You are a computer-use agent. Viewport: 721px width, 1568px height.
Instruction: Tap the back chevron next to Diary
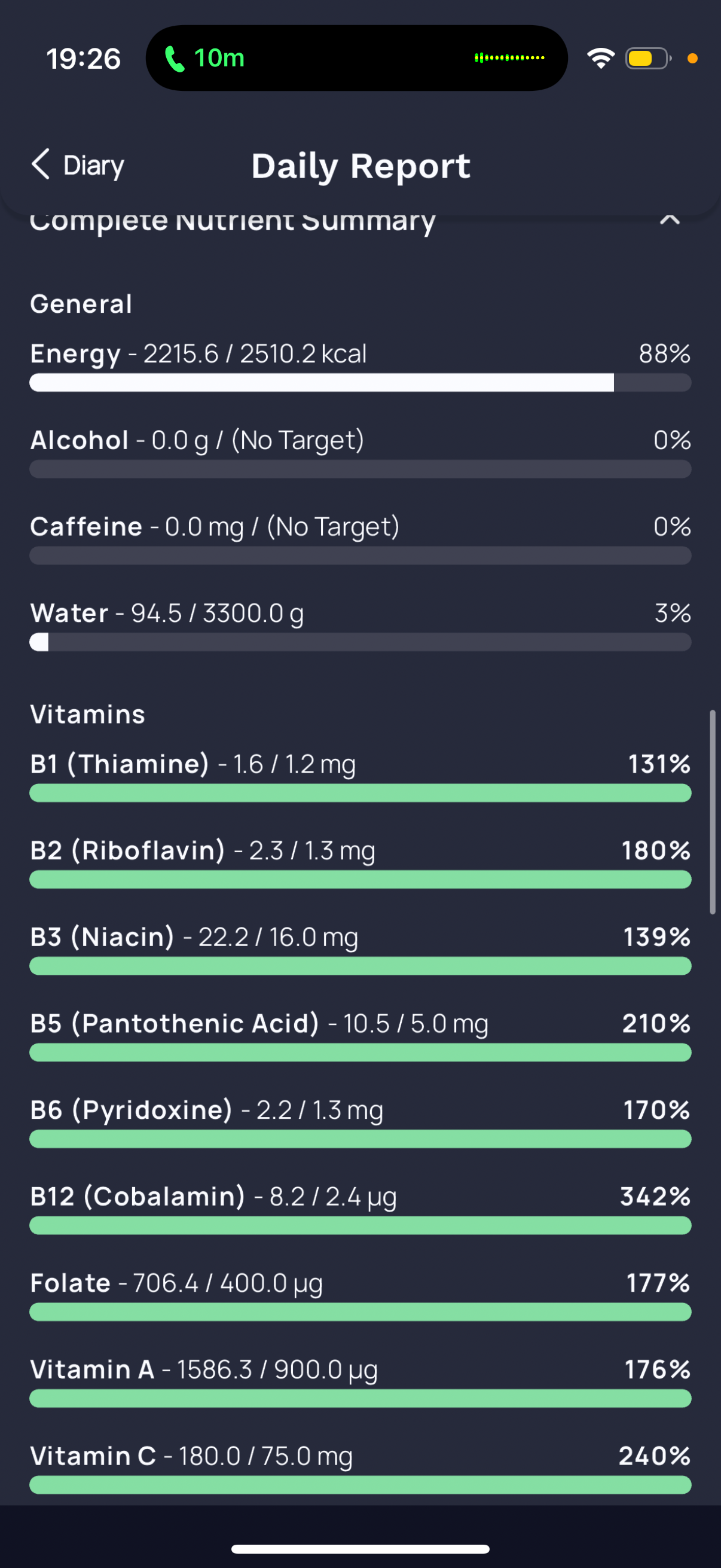pos(41,165)
